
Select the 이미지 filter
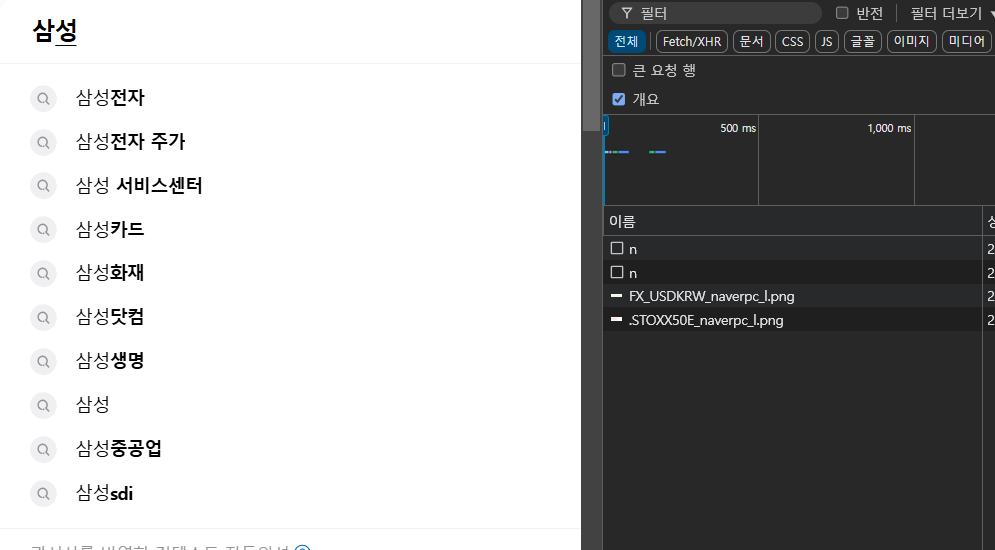(x=911, y=41)
